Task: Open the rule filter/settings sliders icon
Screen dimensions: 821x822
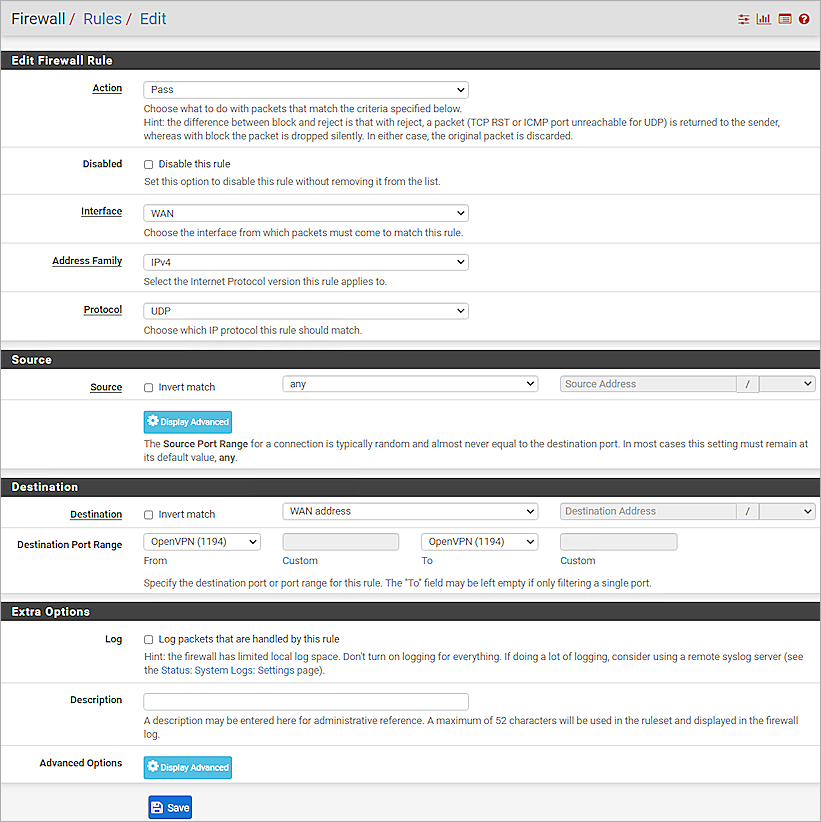Action: point(744,18)
